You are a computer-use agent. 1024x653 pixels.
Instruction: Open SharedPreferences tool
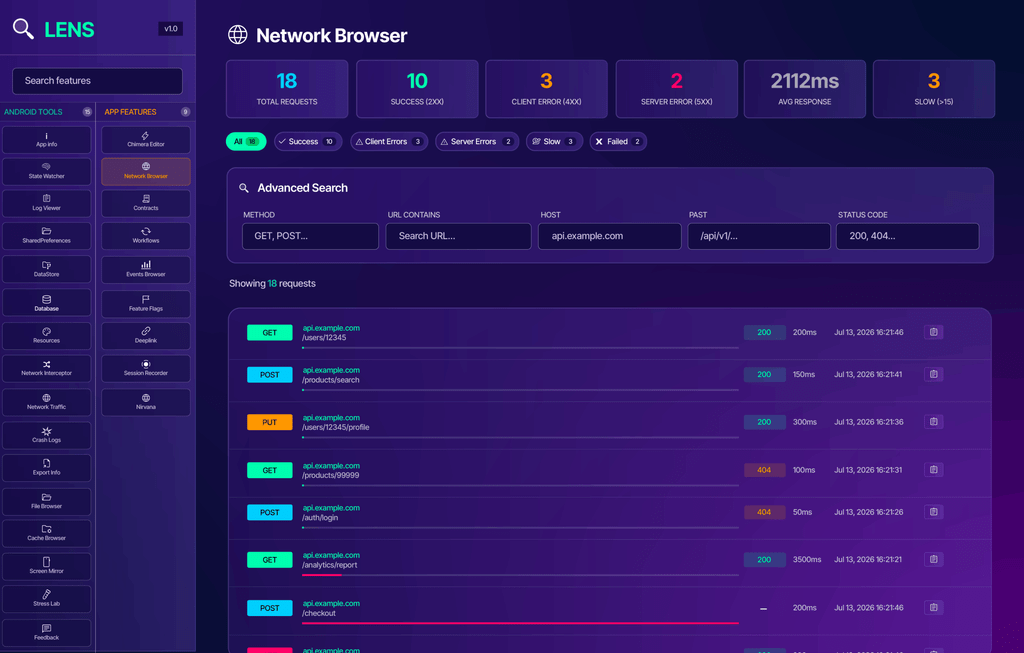[x=46, y=236]
